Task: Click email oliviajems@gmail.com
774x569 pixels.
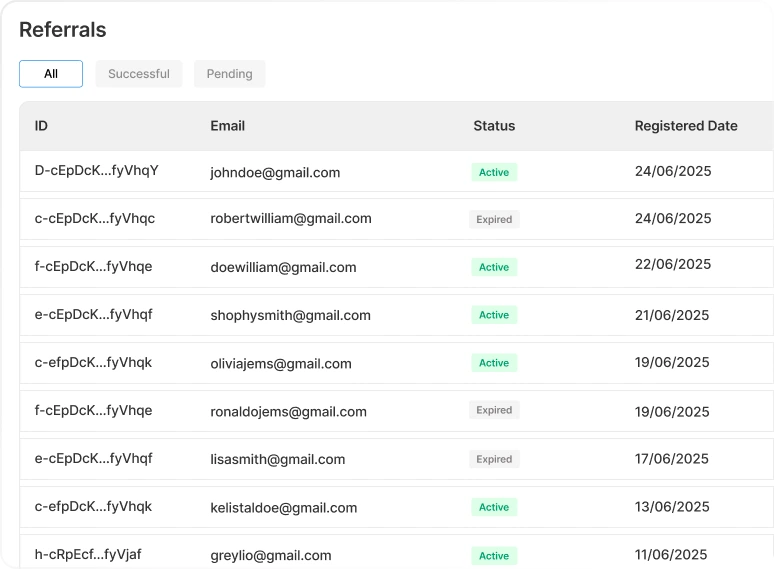Action: click(x=281, y=364)
